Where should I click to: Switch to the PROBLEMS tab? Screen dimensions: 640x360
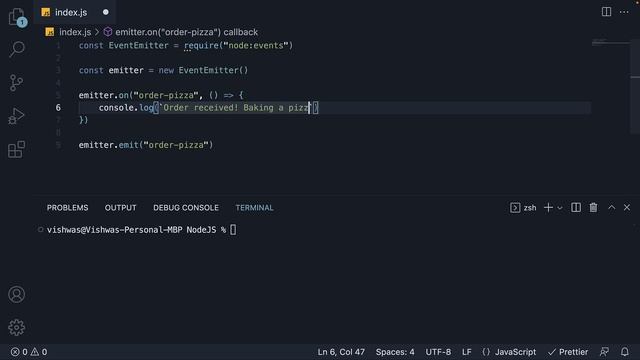[67, 208]
